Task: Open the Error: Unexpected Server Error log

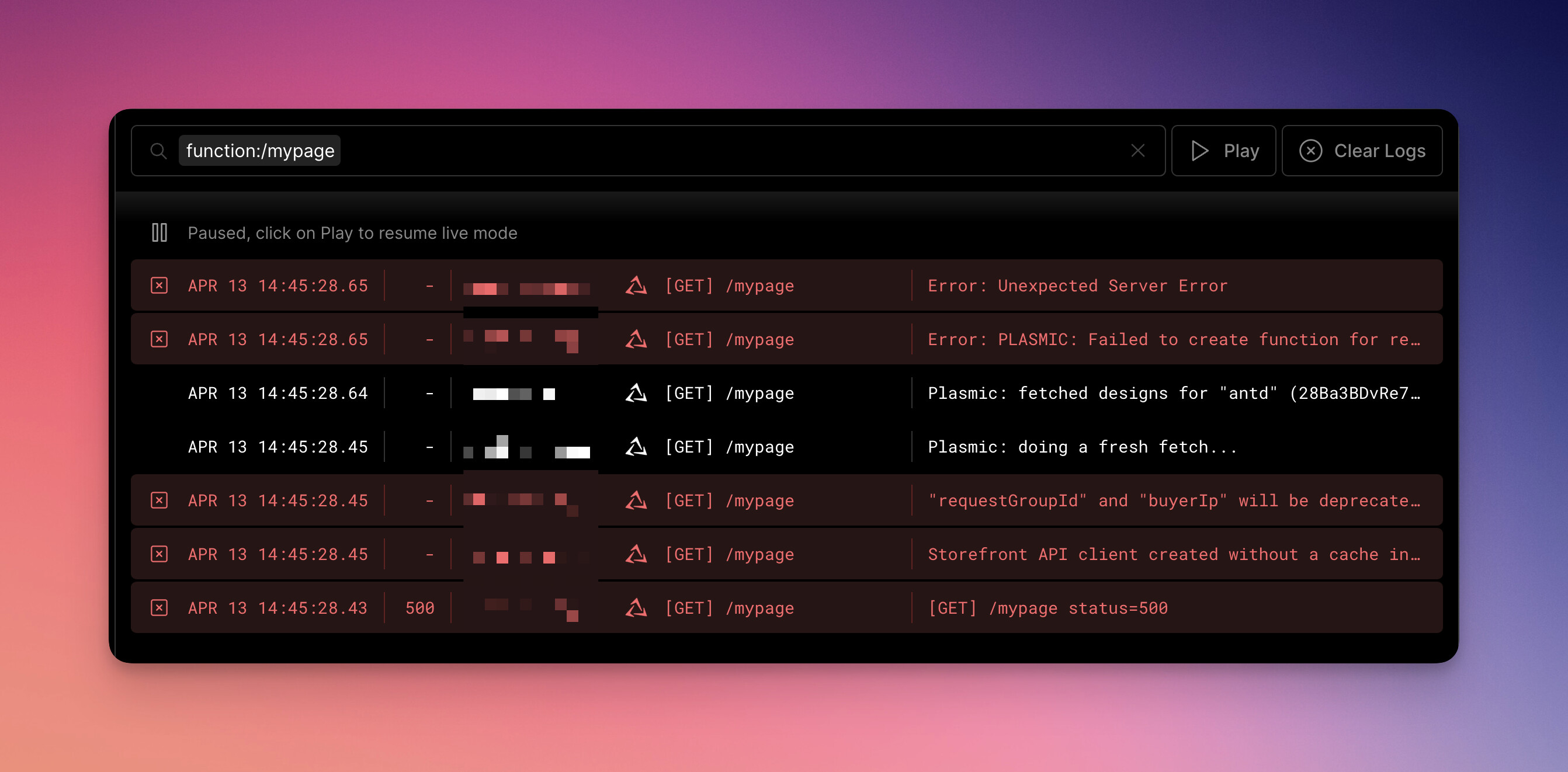Action: click(x=1077, y=286)
